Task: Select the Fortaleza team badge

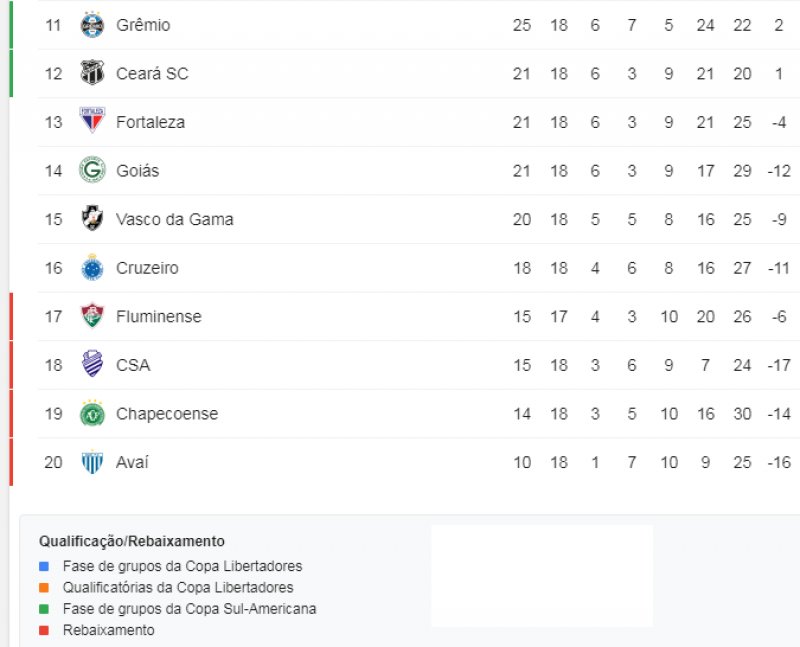Action: pyautogui.click(x=92, y=120)
